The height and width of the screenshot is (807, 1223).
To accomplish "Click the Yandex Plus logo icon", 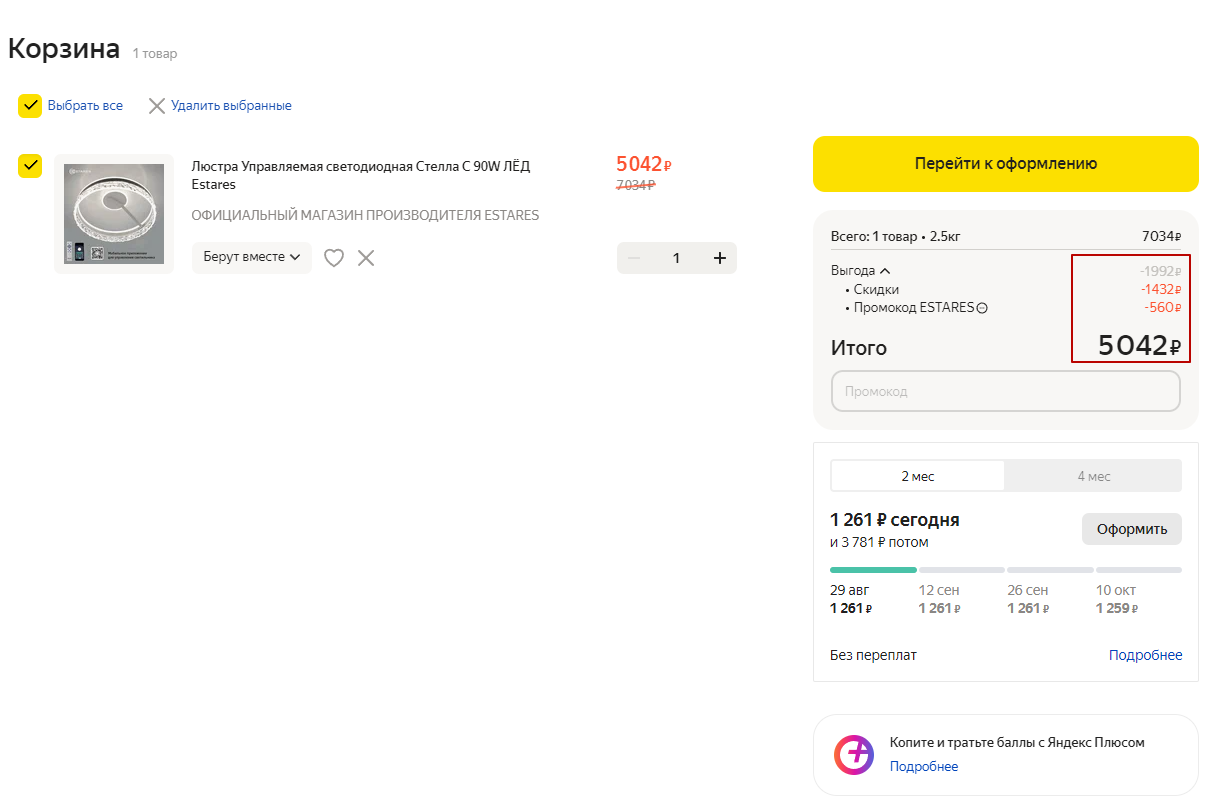I will tap(854, 755).
